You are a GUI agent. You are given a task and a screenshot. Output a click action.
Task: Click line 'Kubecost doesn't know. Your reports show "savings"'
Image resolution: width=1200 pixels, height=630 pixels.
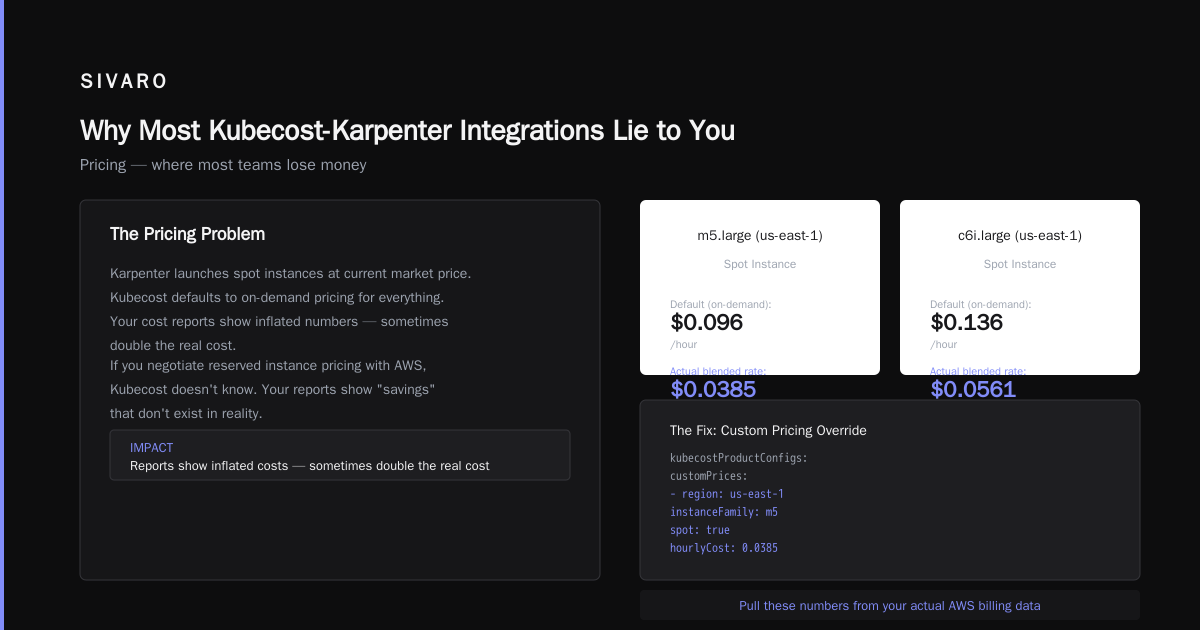(272, 389)
